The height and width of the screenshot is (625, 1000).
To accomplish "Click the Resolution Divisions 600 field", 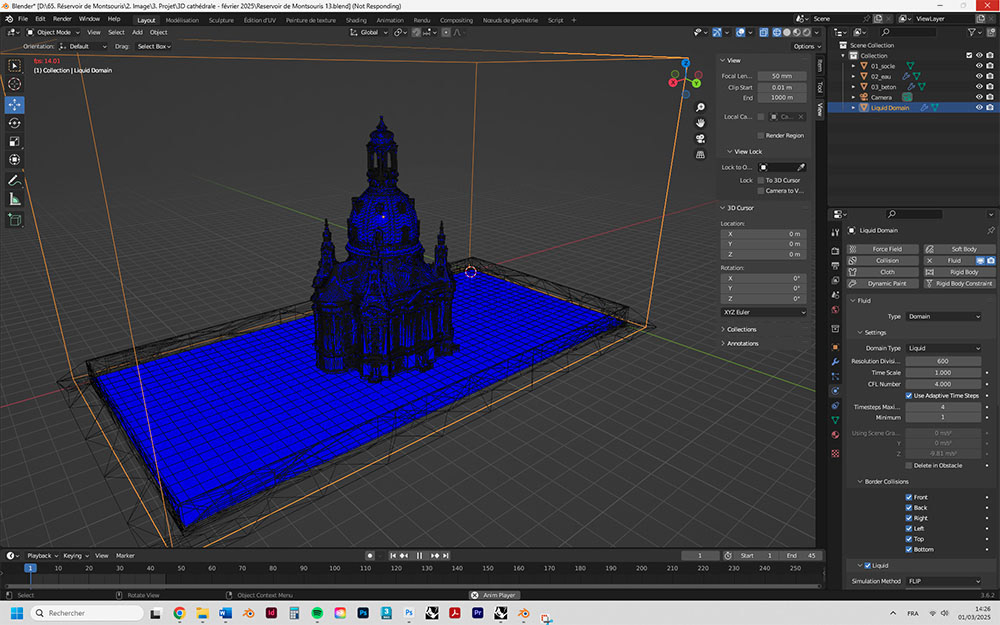I will tap(943, 361).
